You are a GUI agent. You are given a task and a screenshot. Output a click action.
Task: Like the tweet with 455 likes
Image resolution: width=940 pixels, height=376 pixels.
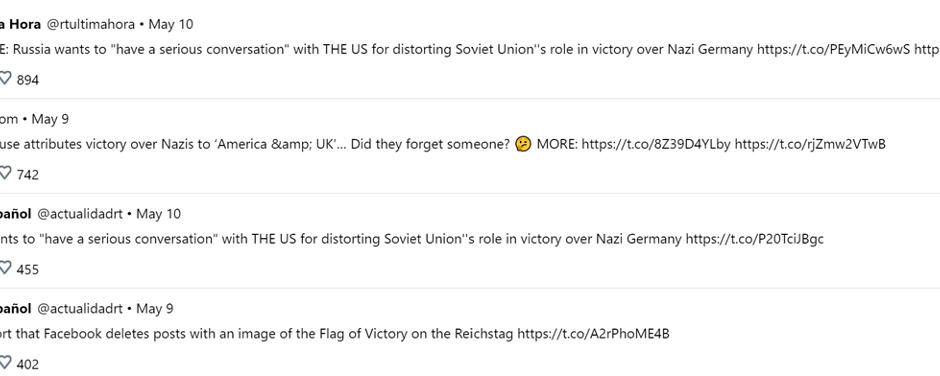point(5,269)
